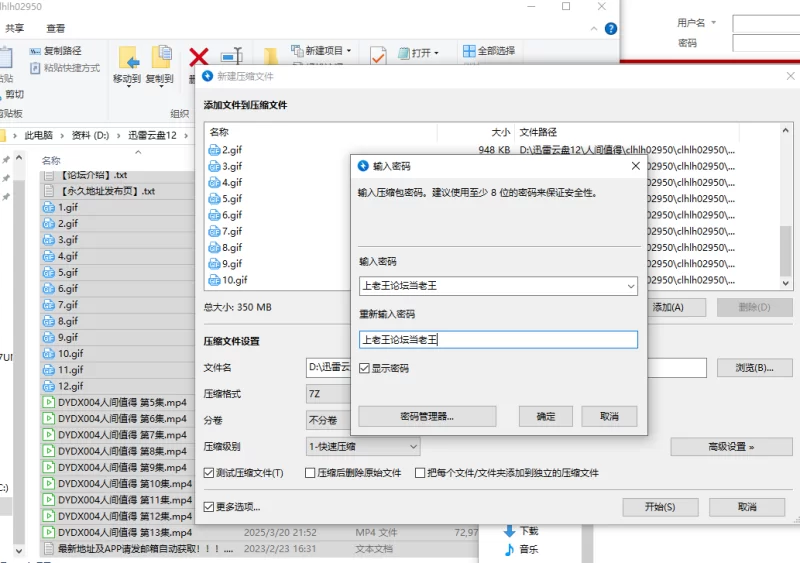This screenshot has height=563, width=800.
Task: Click the DYDX004人间值得 第5集.mp4 video icon
Action: [49, 402]
